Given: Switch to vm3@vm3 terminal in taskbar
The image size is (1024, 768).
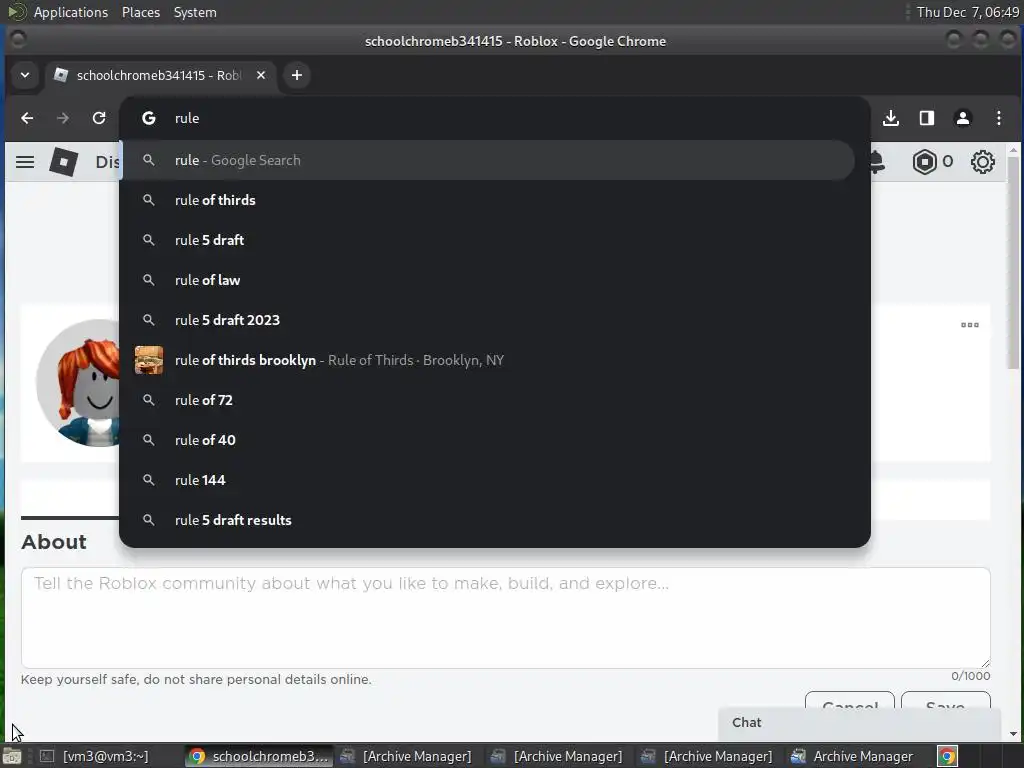Looking at the screenshot, I should click(x=93, y=756).
